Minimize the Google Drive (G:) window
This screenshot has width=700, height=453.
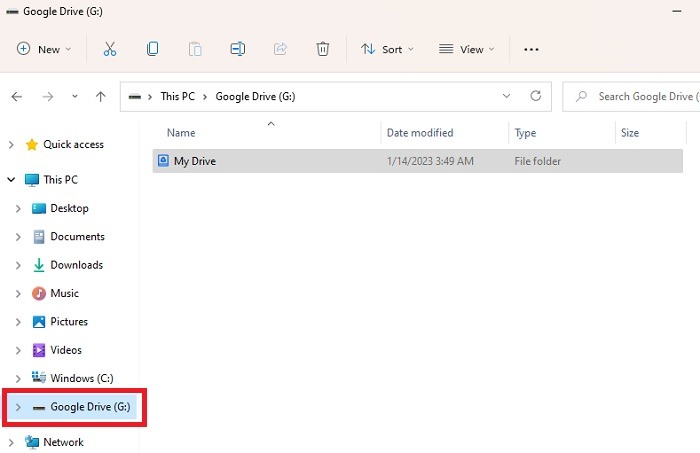click(x=677, y=11)
